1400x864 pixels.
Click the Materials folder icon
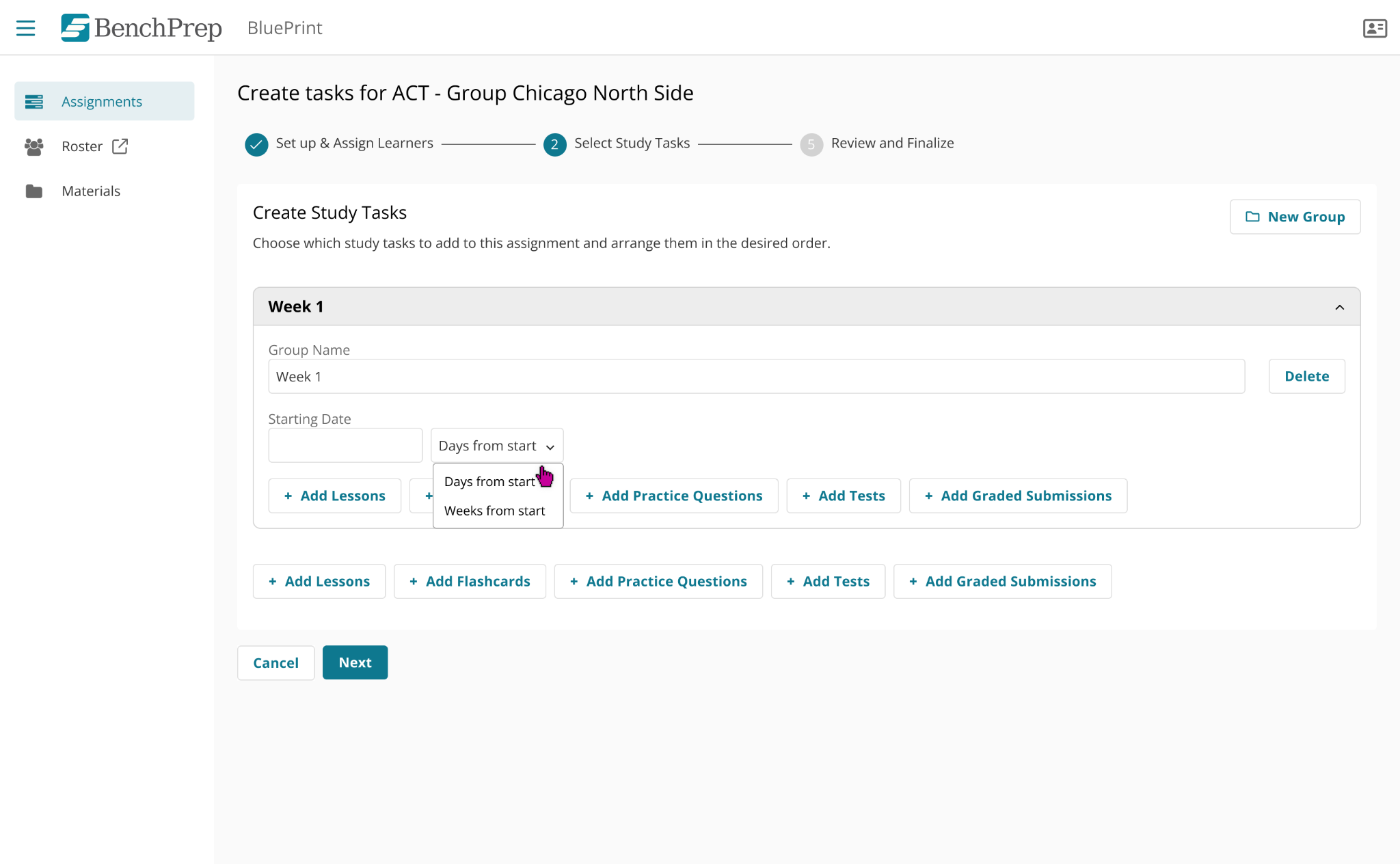tap(34, 191)
